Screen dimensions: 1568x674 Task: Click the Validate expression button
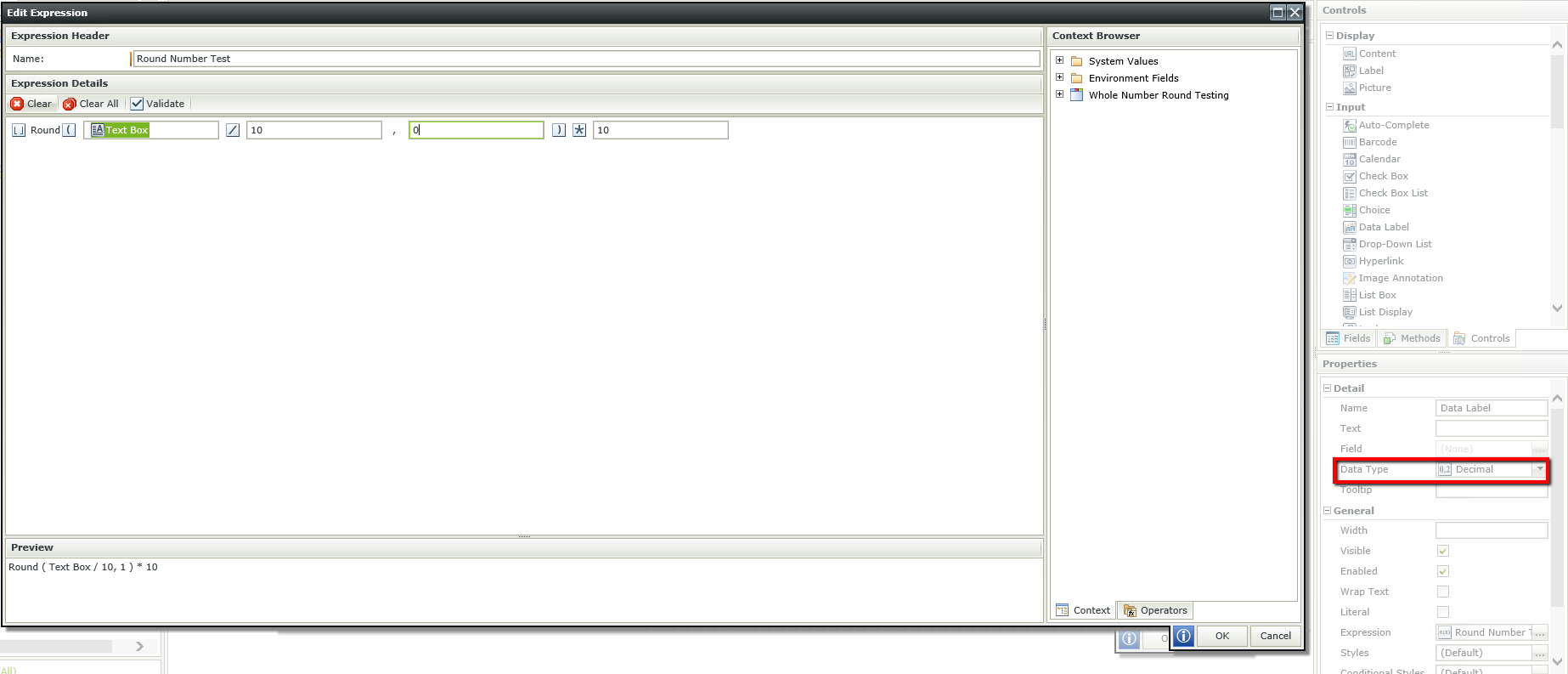coord(158,104)
